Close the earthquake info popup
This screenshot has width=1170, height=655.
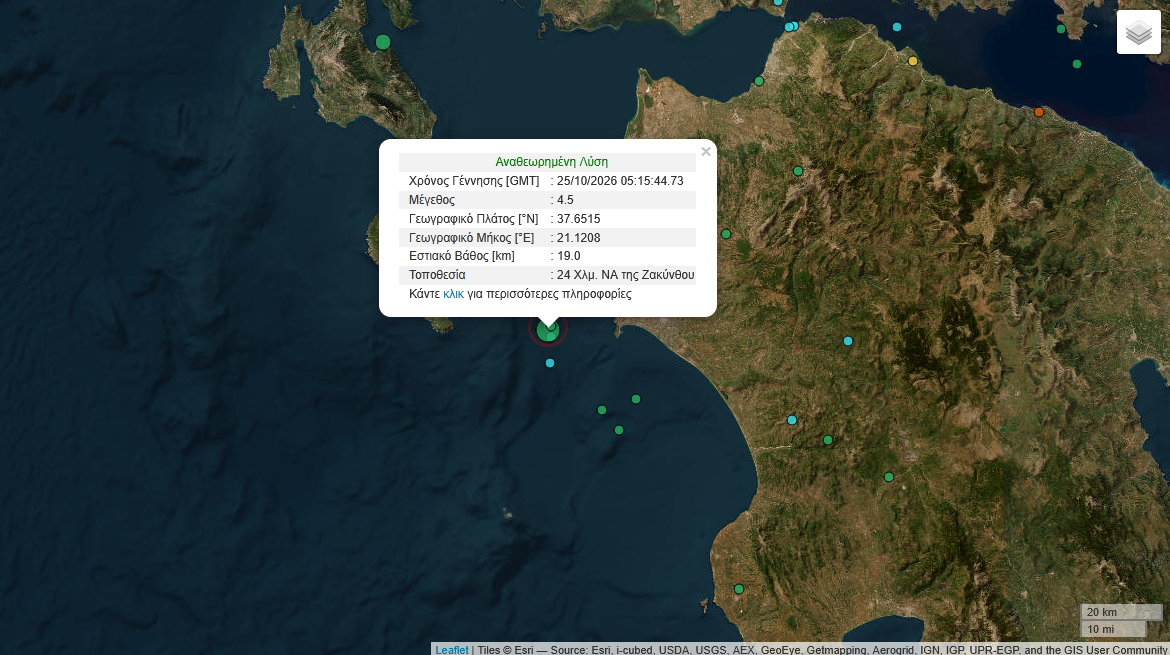point(706,151)
